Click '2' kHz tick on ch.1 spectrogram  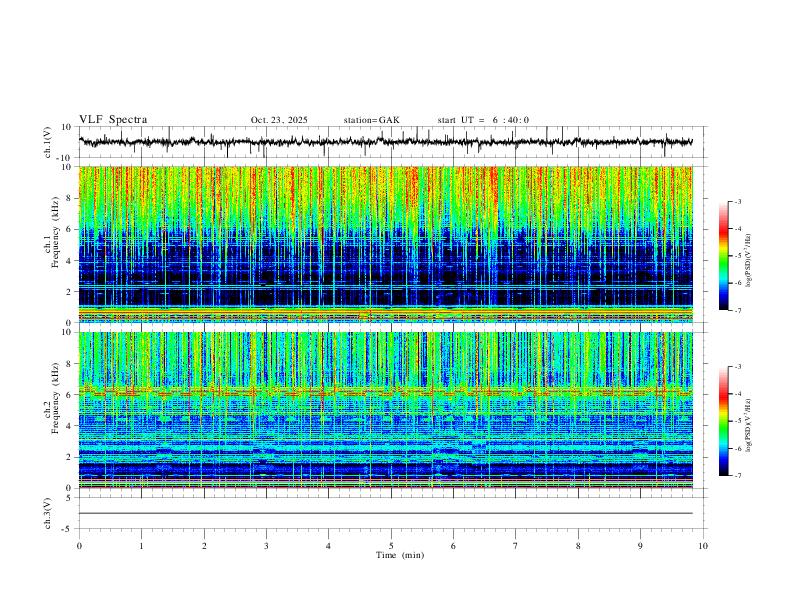pos(70,291)
